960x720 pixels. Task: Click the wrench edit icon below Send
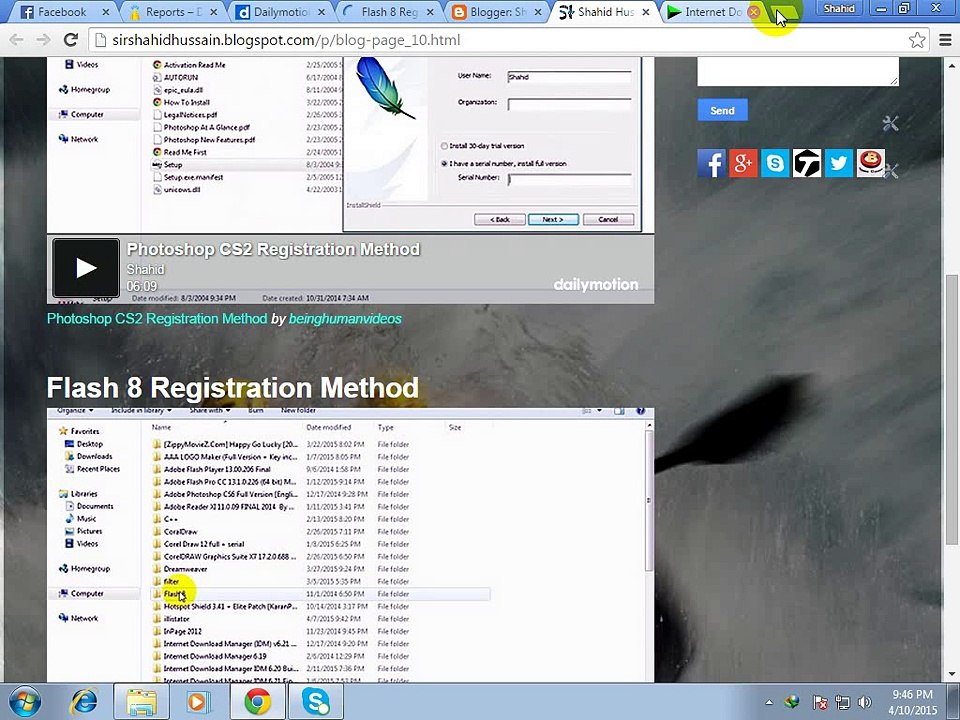(x=890, y=124)
